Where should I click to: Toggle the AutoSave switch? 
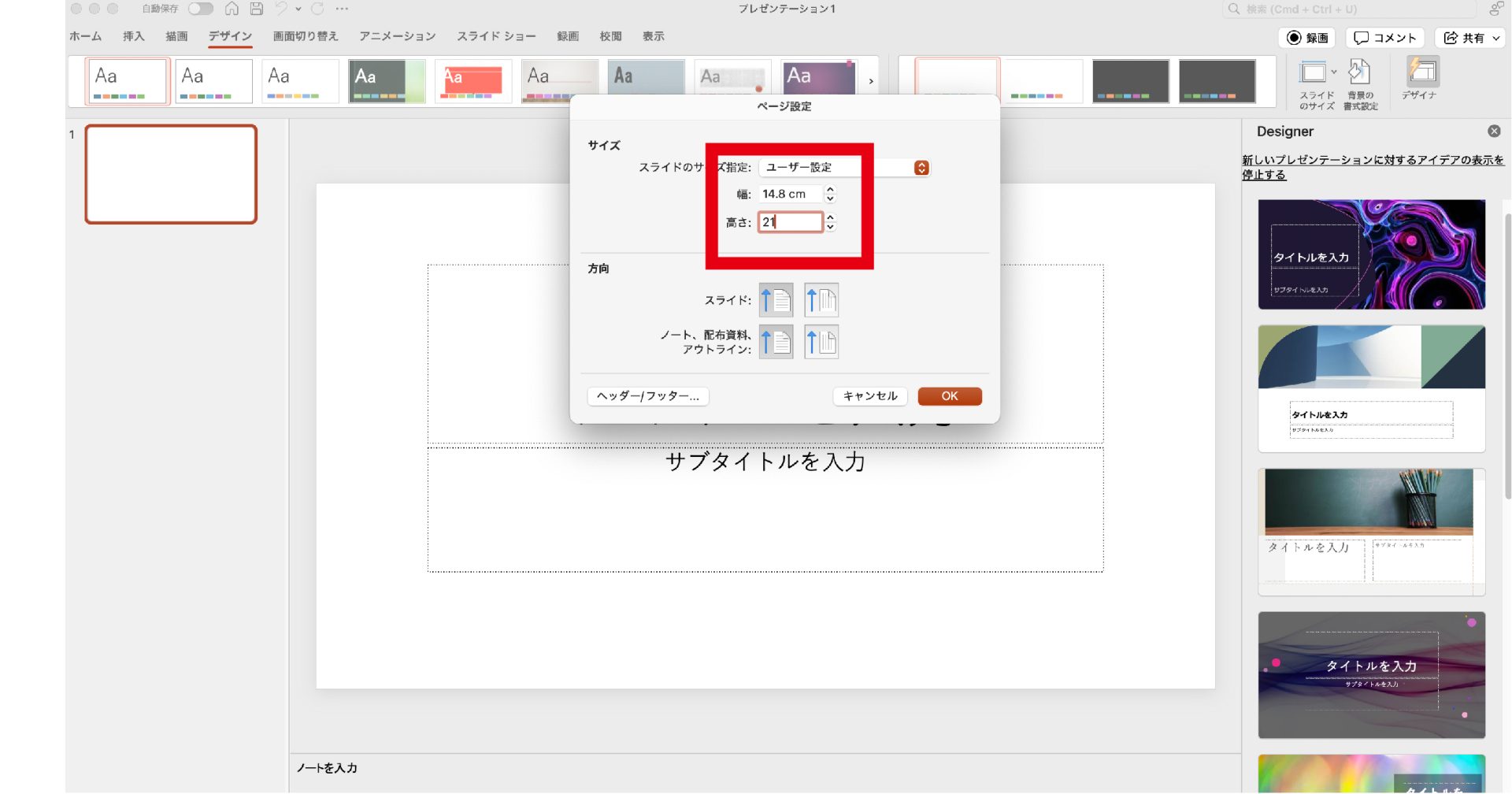(x=200, y=9)
